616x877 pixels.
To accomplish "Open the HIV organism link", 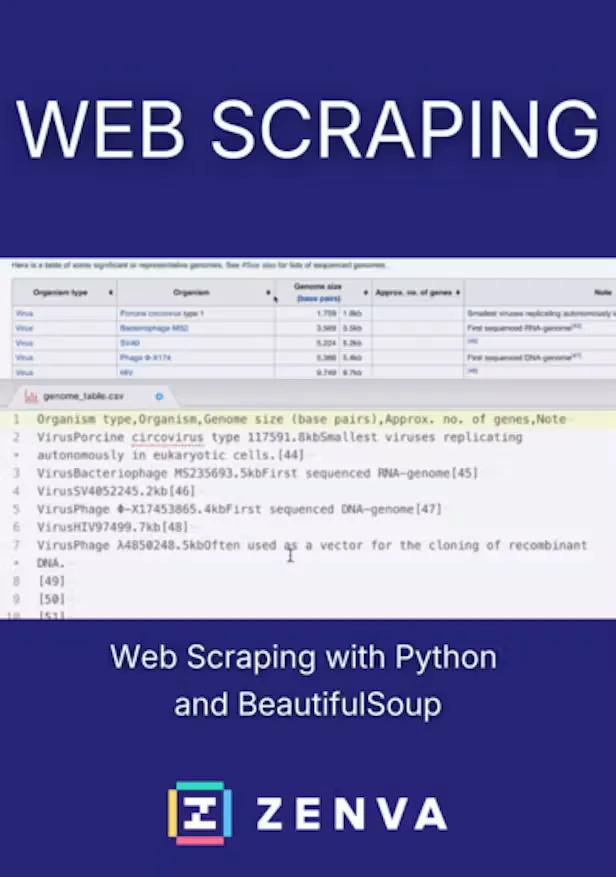I will (126, 372).
